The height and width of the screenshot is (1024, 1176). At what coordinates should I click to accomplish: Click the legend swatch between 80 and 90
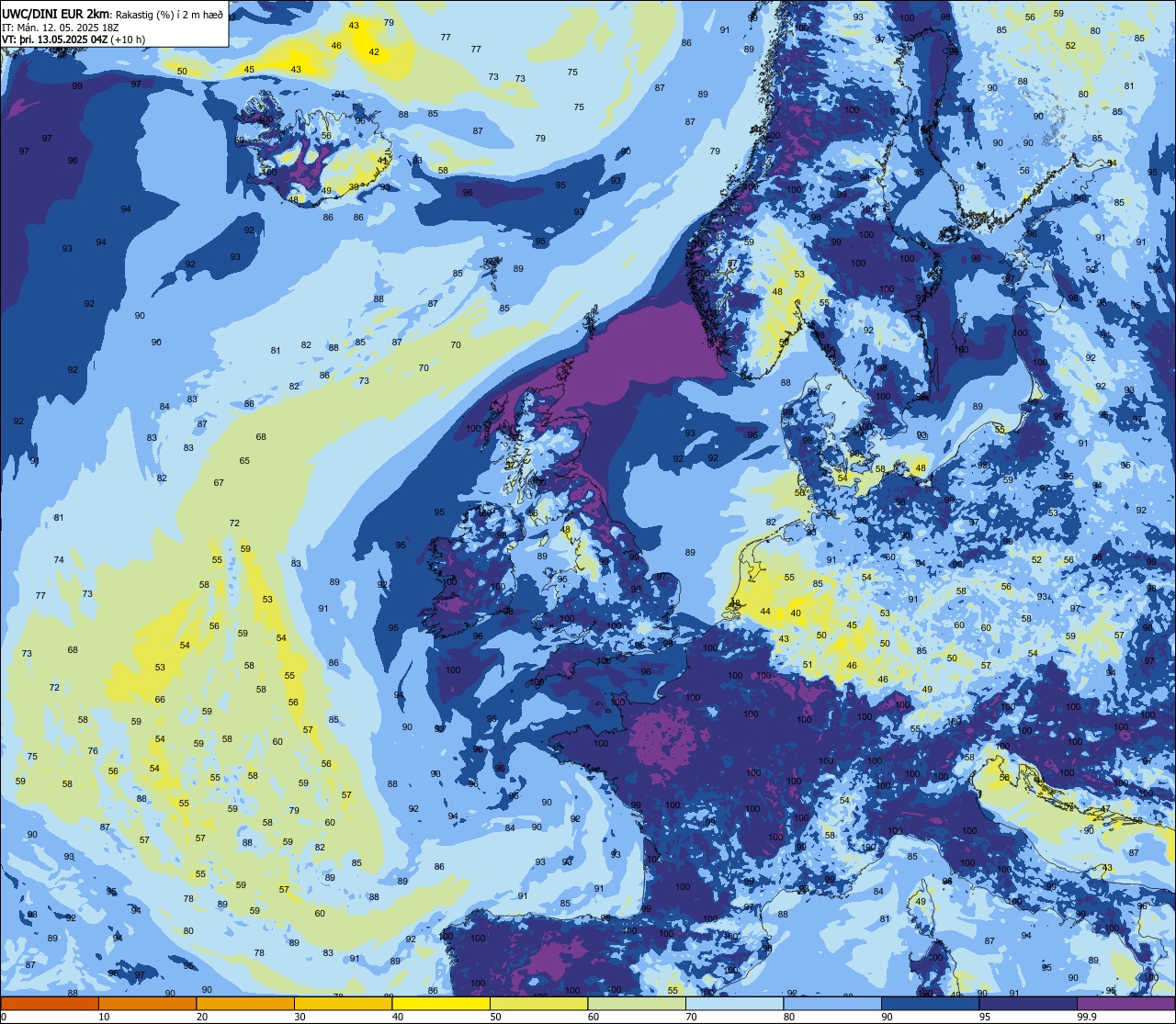(832, 1004)
